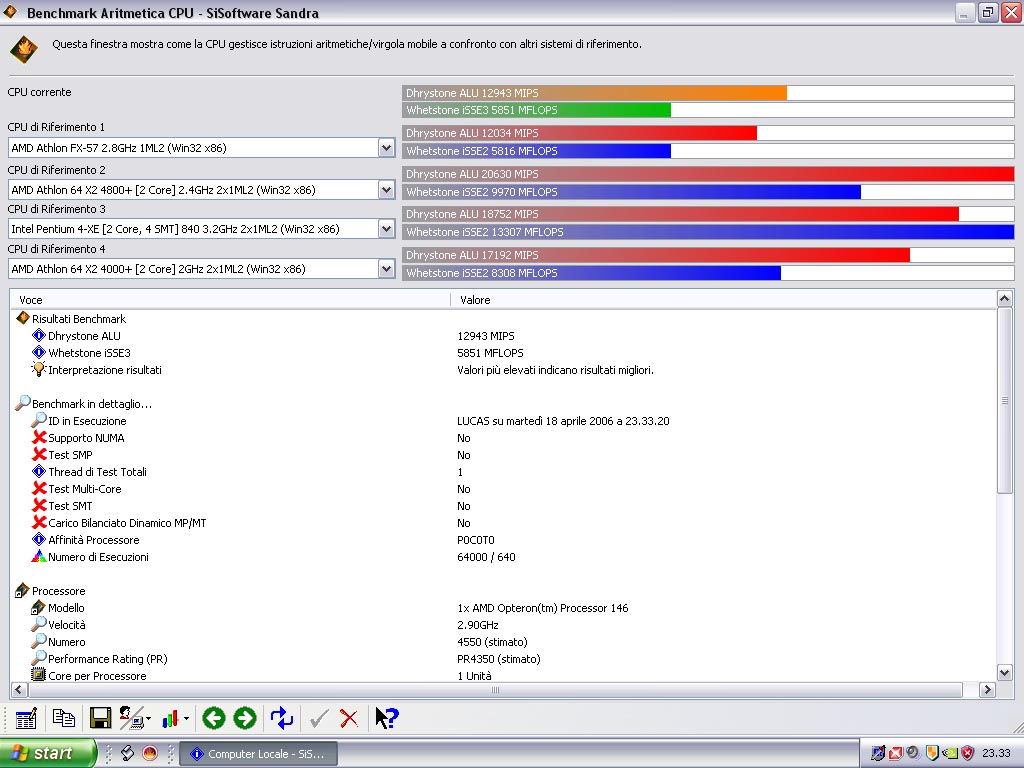Copy results to clipboard from toolbar

[x=63, y=718]
